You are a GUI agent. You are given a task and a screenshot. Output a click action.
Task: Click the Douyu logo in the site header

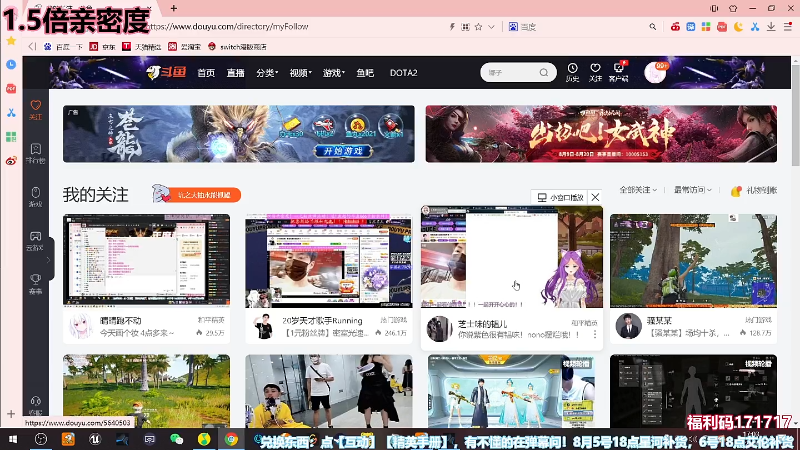(x=166, y=72)
